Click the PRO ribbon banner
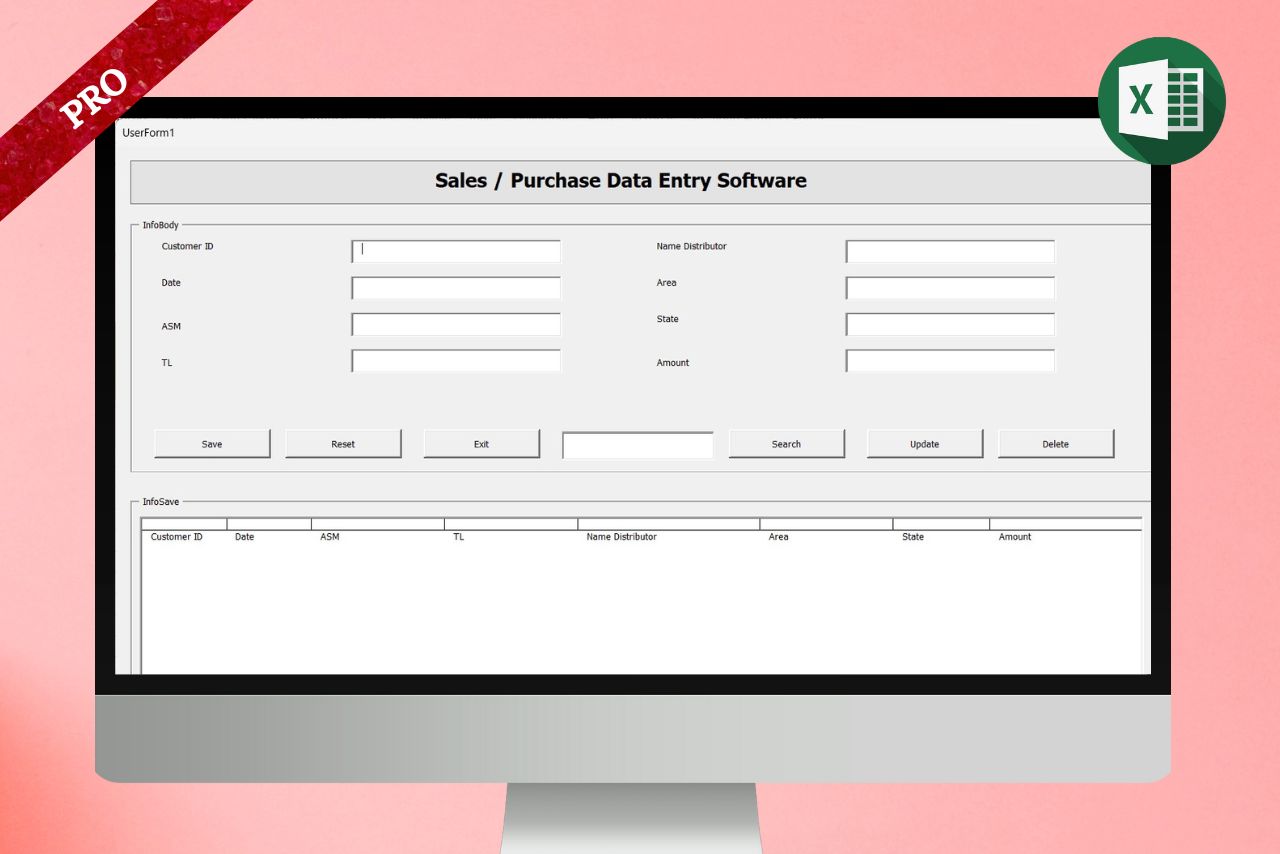The height and width of the screenshot is (854, 1280). tap(95, 97)
